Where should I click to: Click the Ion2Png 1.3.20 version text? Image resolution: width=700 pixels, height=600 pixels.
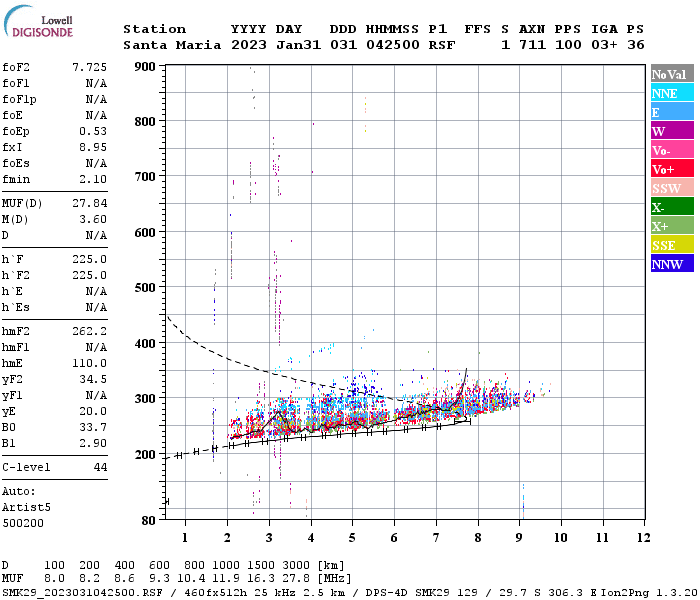pyautogui.click(x=650, y=593)
